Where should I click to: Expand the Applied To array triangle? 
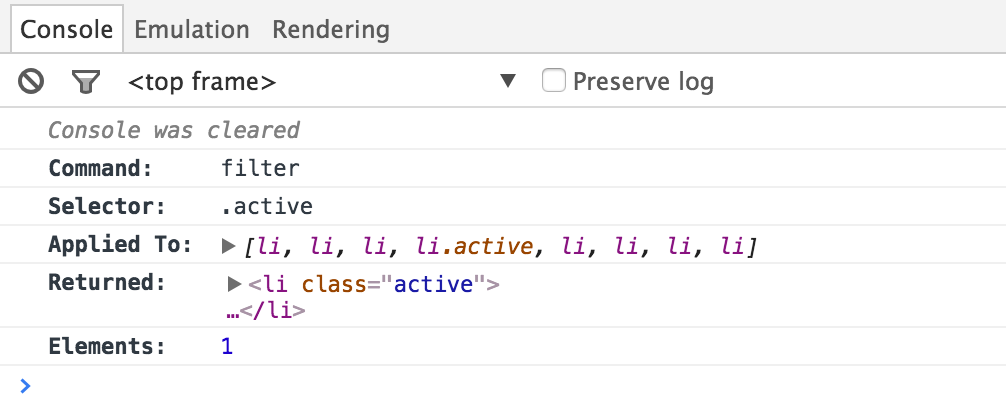point(228,245)
